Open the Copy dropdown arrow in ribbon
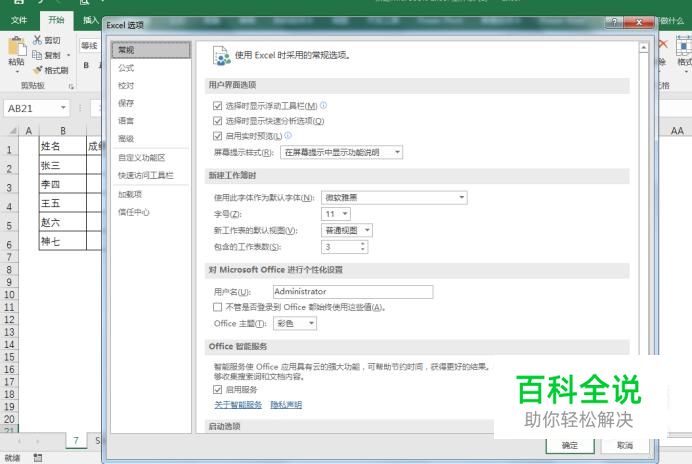 (x=68, y=56)
